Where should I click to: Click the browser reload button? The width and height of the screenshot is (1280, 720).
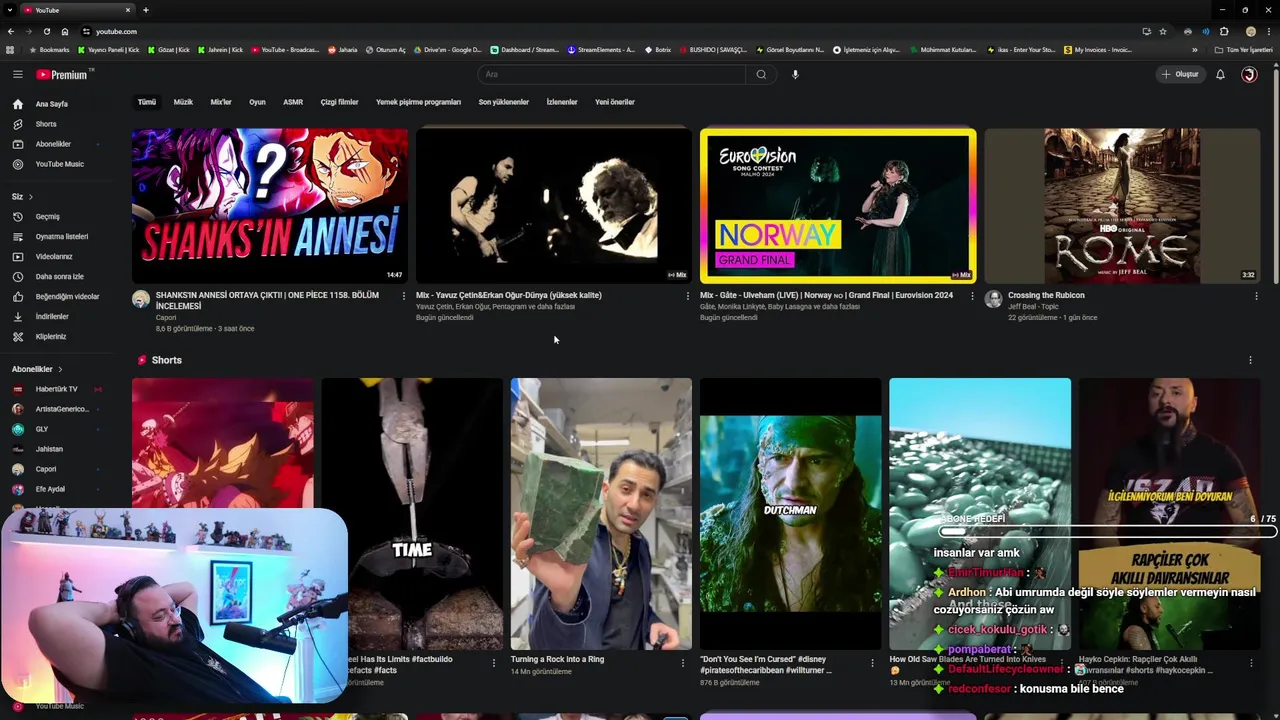(46, 31)
